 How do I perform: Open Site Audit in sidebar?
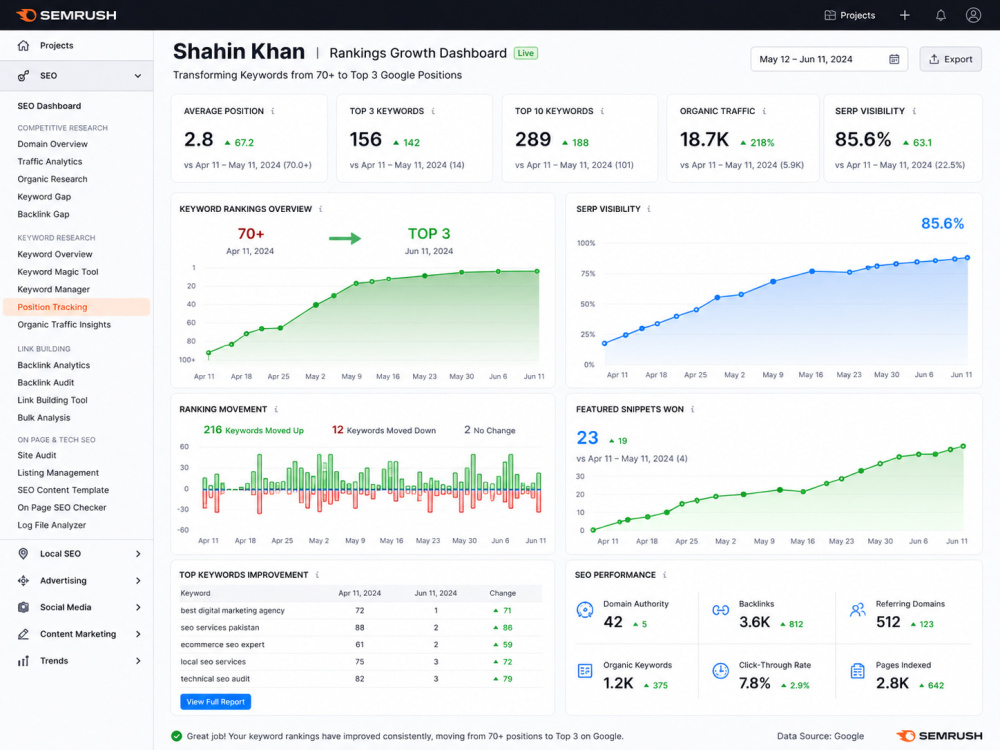click(x=37, y=455)
